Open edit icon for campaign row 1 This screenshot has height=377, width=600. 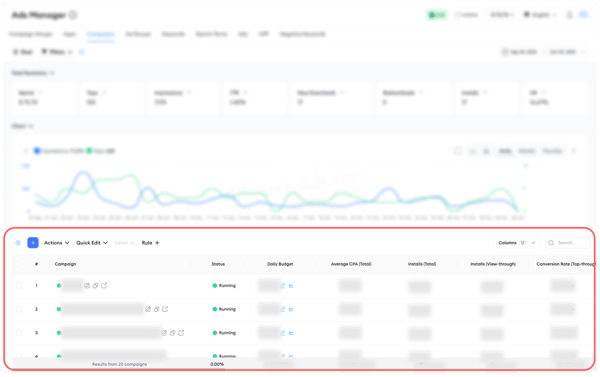[87, 286]
